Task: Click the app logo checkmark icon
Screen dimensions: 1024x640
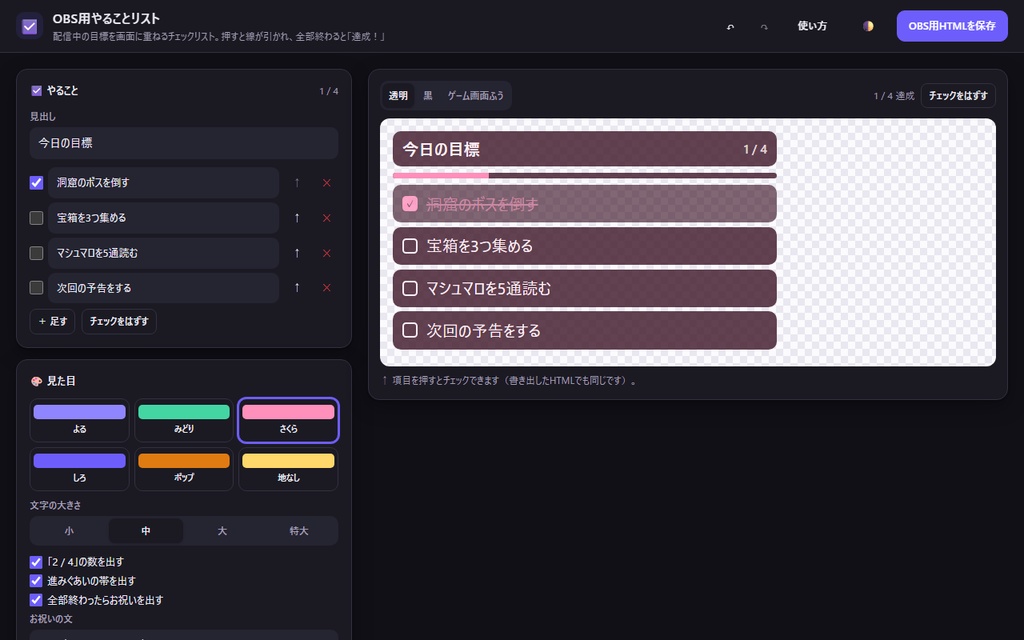Action: pos(29,26)
